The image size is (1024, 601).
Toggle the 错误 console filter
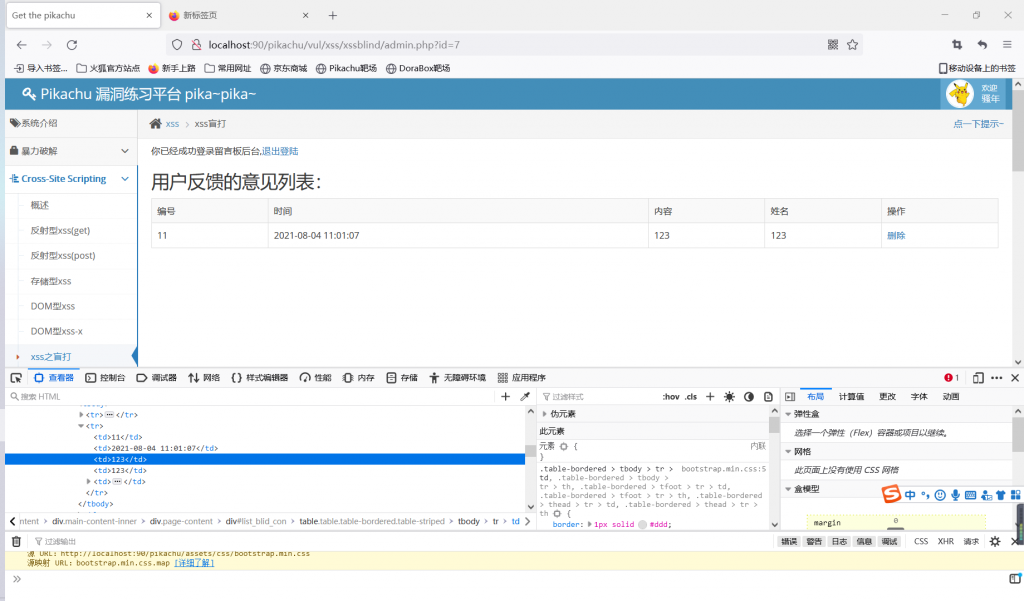pos(789,541)
